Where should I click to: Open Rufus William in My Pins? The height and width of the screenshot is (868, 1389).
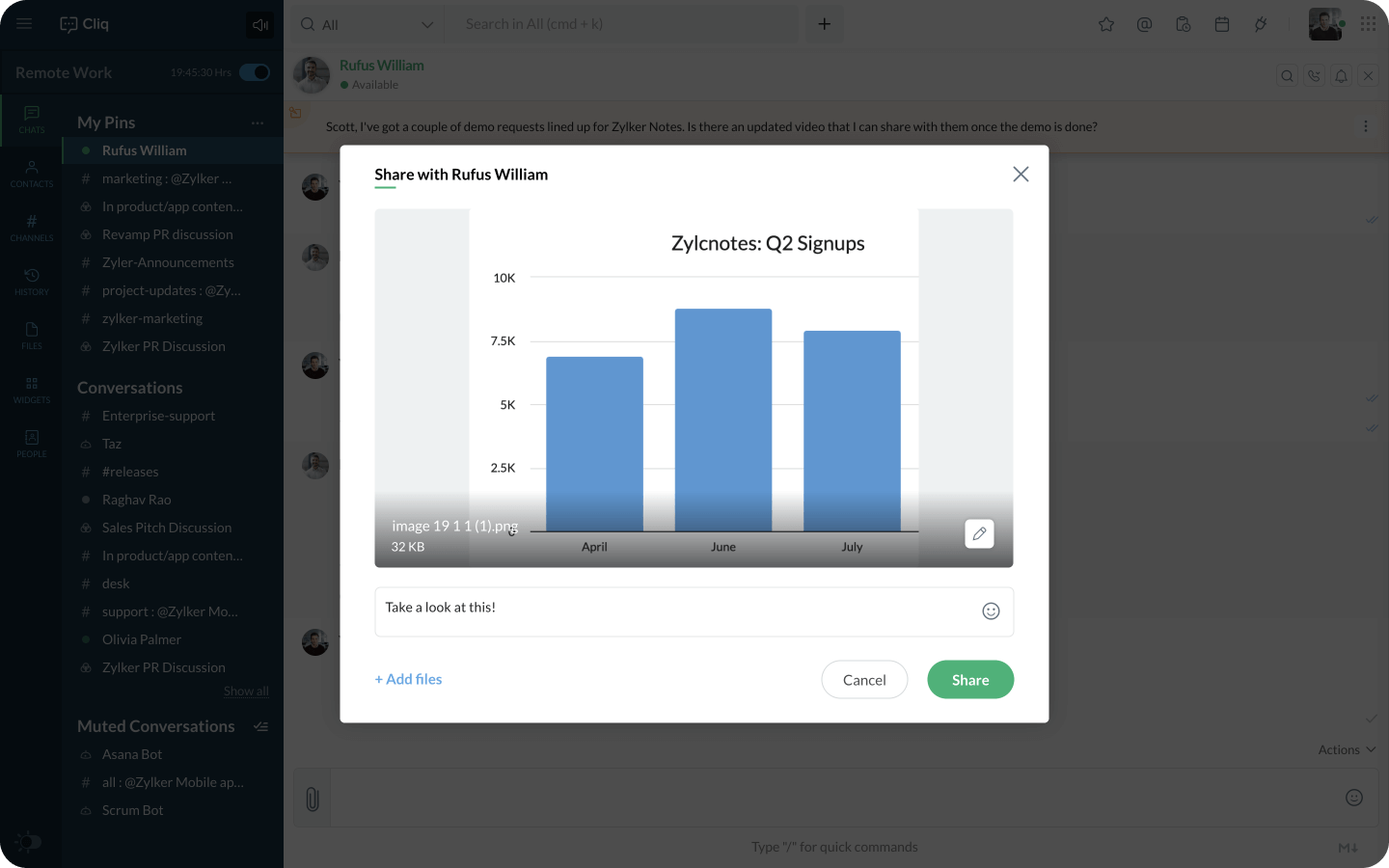point(173,150)
